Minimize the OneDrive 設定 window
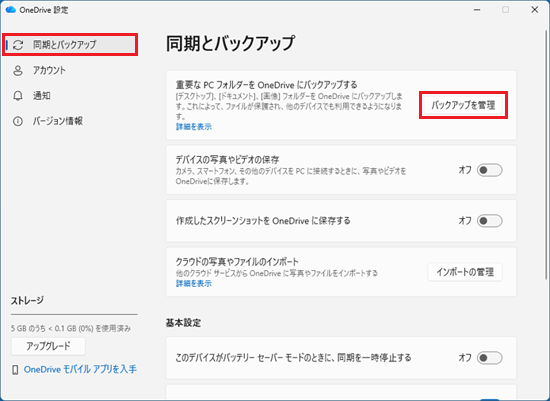This screenshot has height=401, width=550. click(477, 10)
